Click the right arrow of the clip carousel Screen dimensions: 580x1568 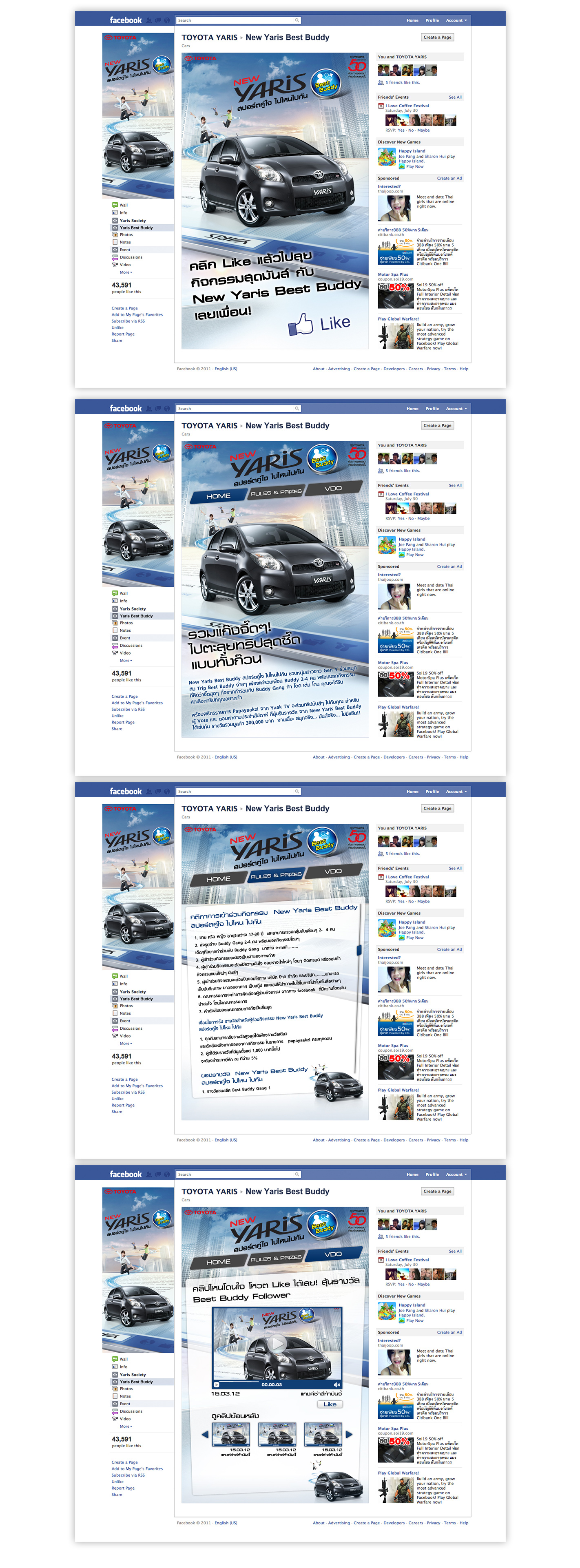click(349, 1435)
